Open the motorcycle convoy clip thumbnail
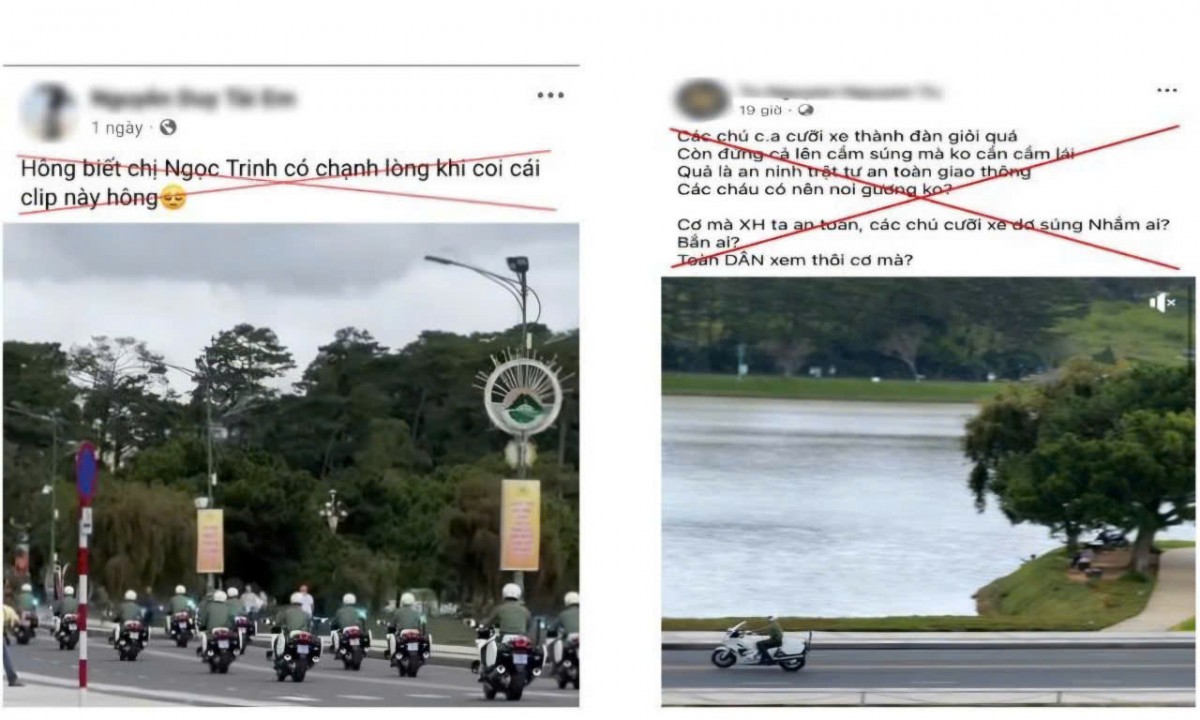This screenshot has width=1200, height=720. click(x=291, y=465)
